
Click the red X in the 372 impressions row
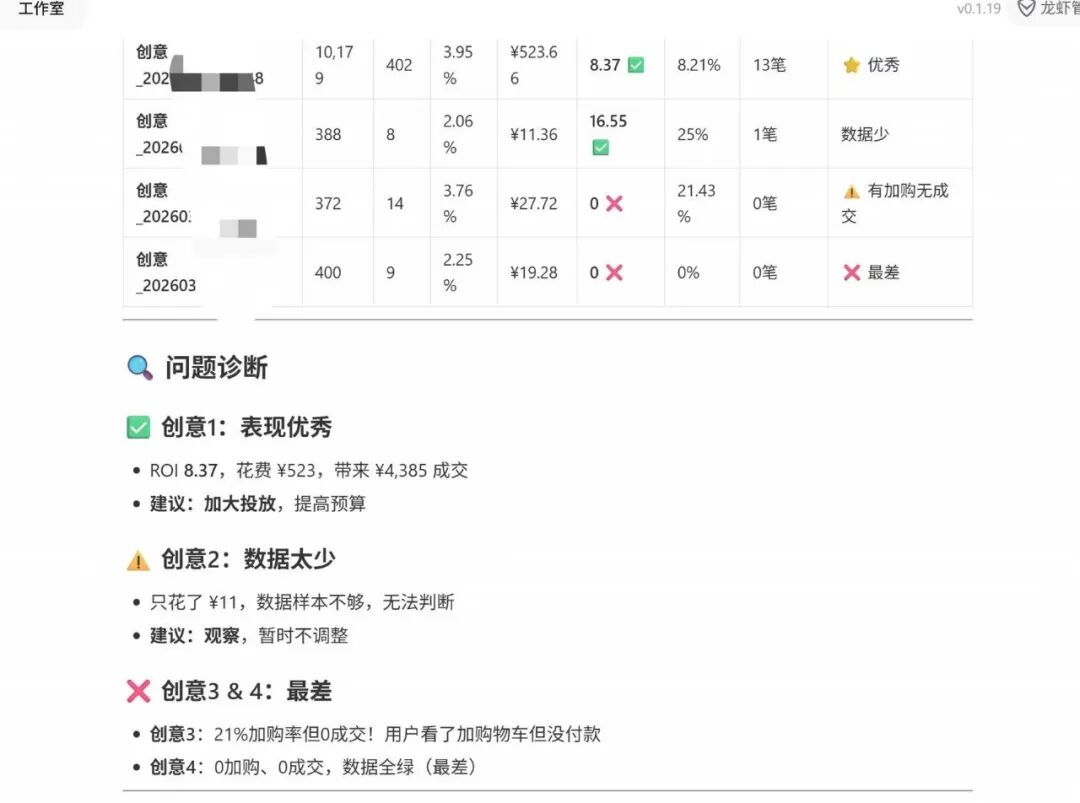coord(614,204)
